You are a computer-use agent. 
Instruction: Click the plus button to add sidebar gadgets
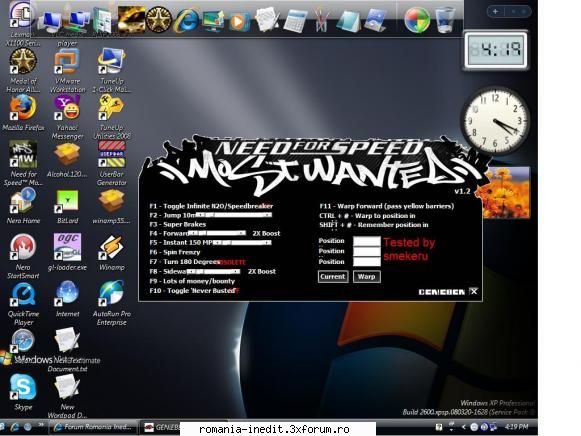coord(495,11)
